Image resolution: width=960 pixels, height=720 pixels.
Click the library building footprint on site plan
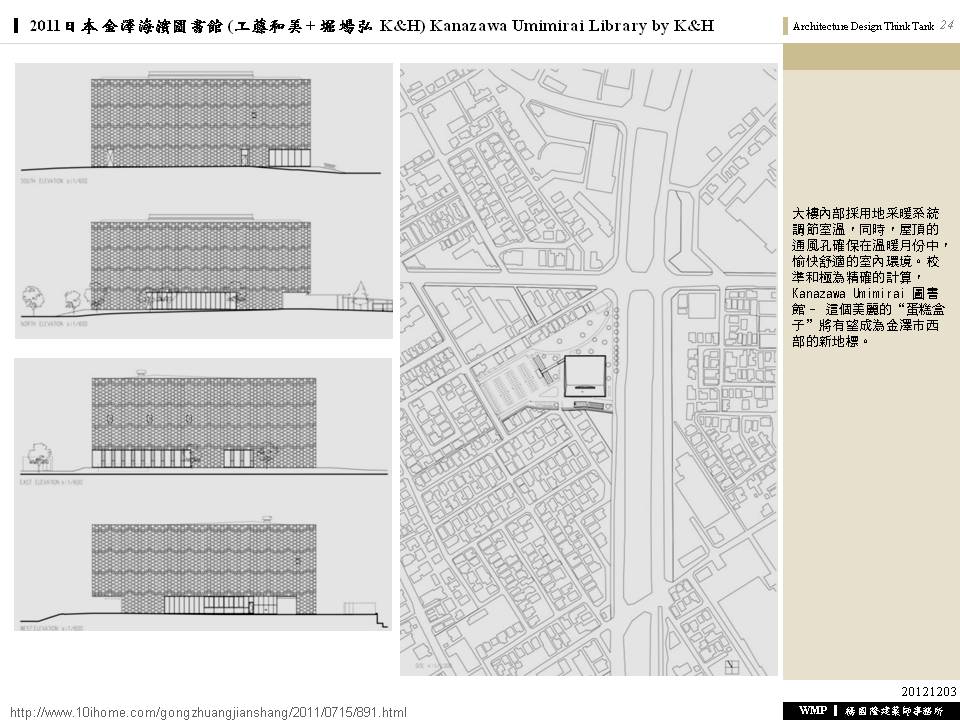583,375
